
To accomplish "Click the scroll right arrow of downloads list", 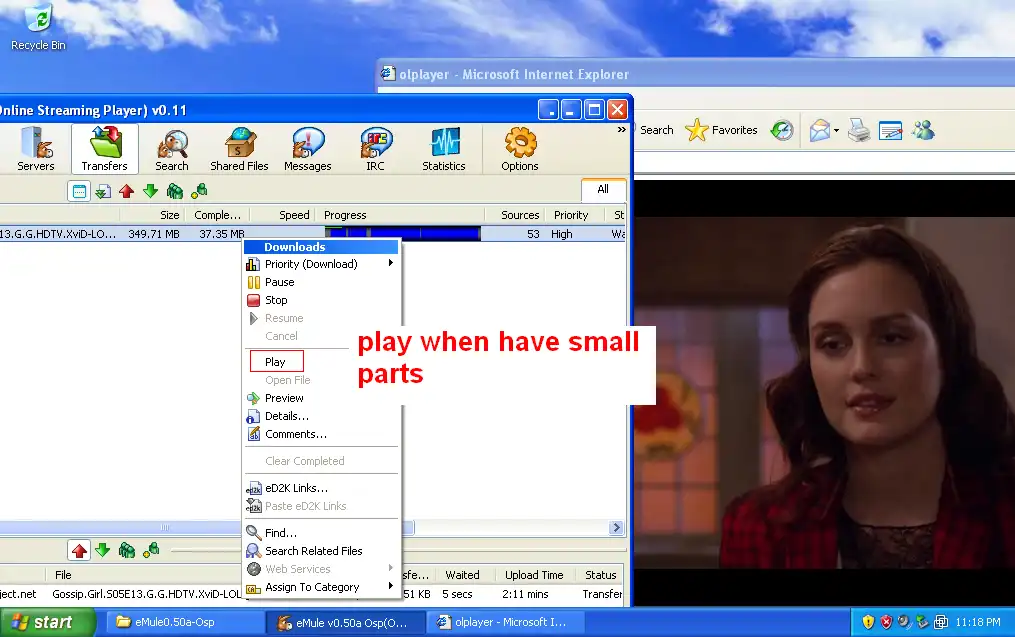I will pos(616,528).
